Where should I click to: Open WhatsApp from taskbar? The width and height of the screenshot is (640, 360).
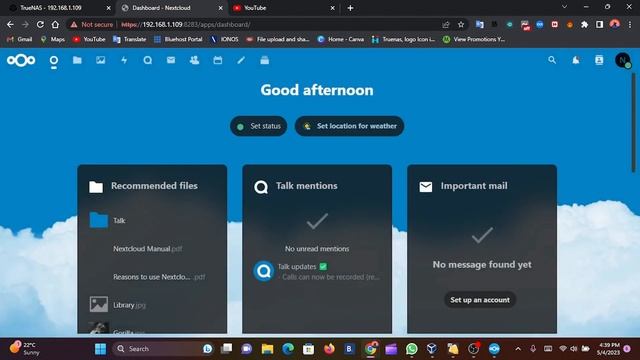pos(411,349)
